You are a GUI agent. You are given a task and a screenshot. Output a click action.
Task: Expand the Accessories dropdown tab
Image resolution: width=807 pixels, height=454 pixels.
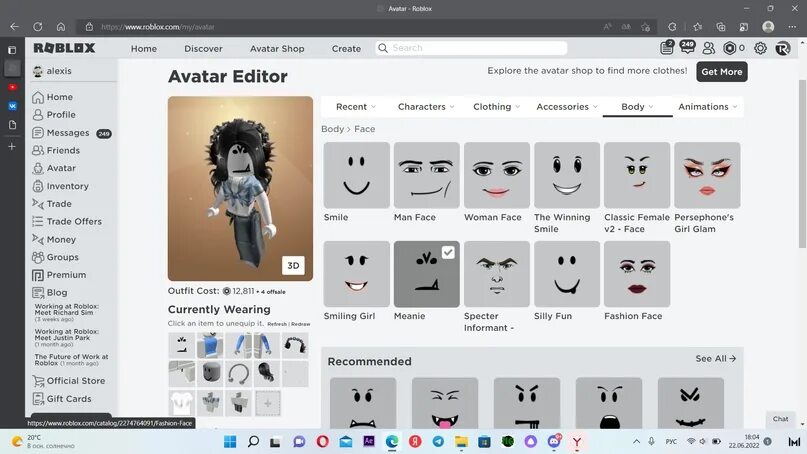click(567, 107)
